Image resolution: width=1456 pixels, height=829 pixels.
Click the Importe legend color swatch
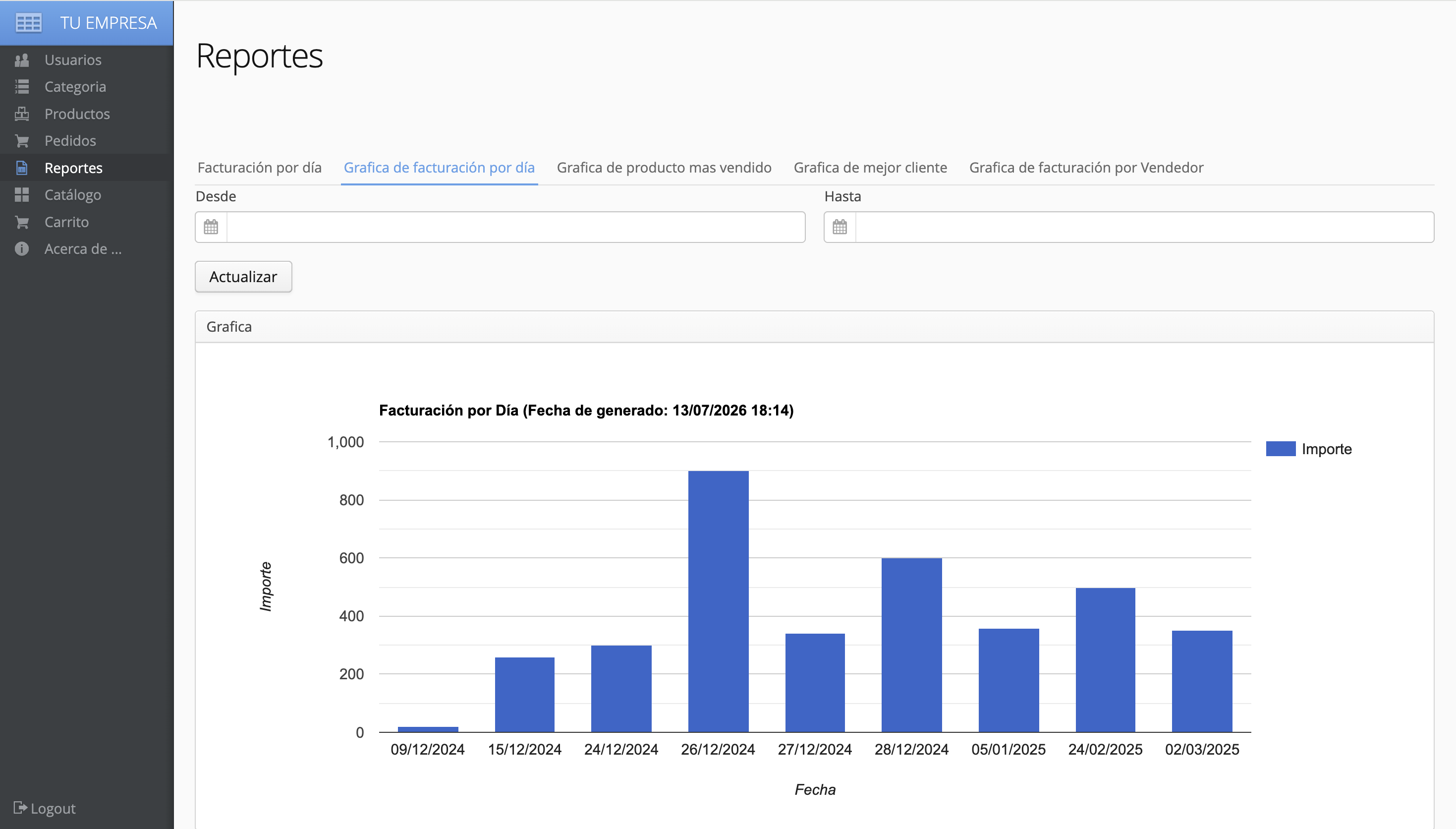tap(1280, 449)
